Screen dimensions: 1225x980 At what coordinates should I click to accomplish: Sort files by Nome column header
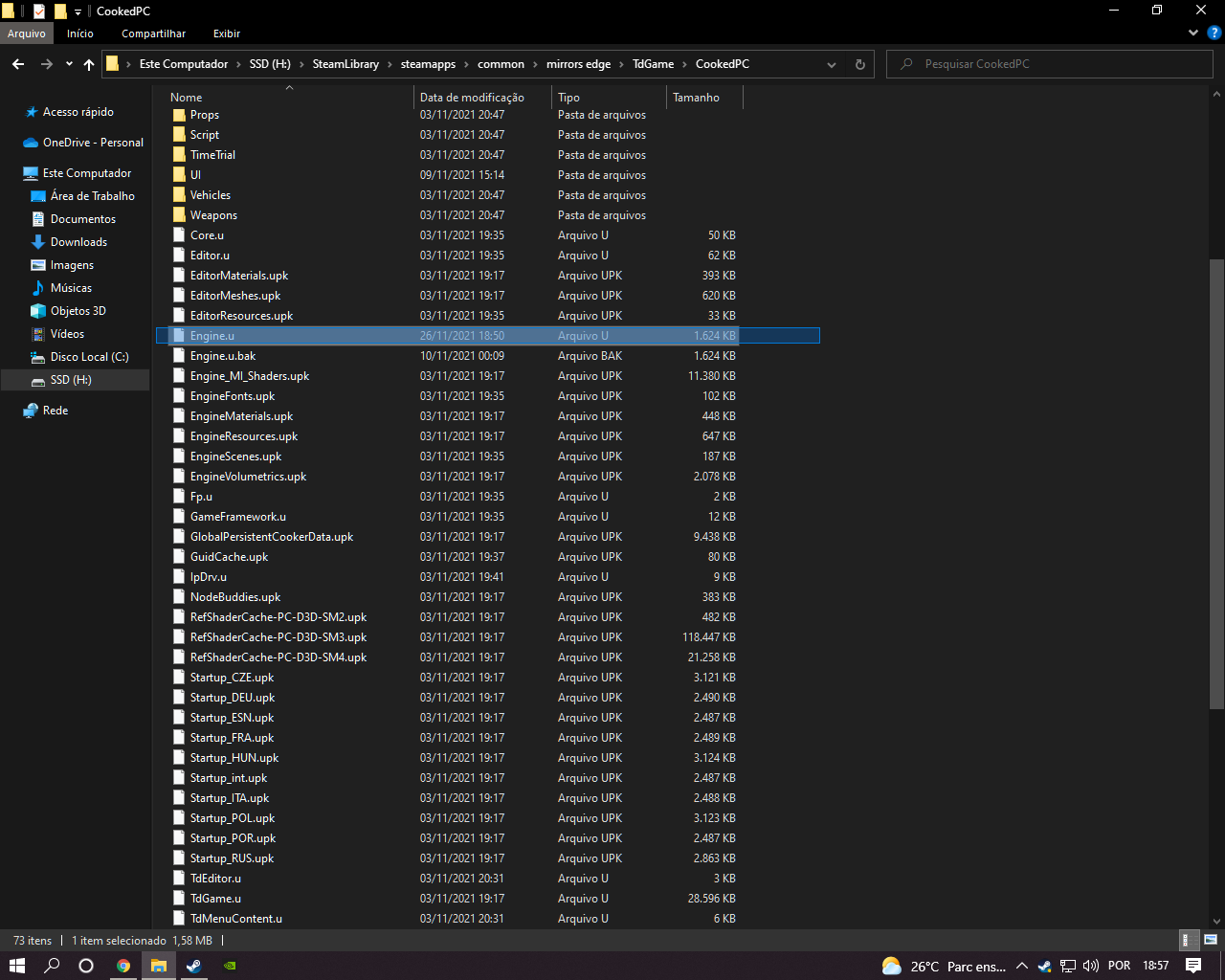click(187, 98)
